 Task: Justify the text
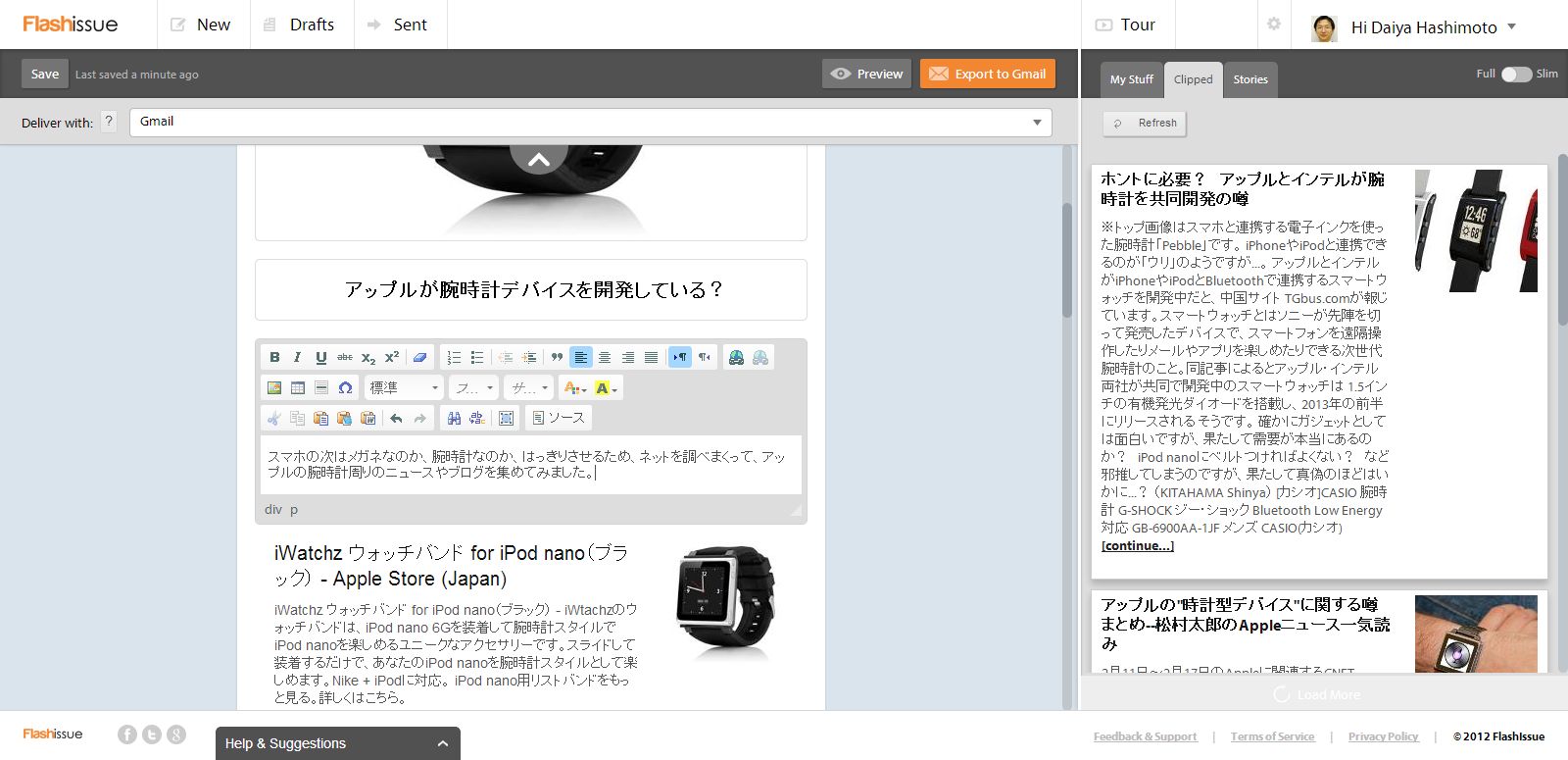(651, 357)
